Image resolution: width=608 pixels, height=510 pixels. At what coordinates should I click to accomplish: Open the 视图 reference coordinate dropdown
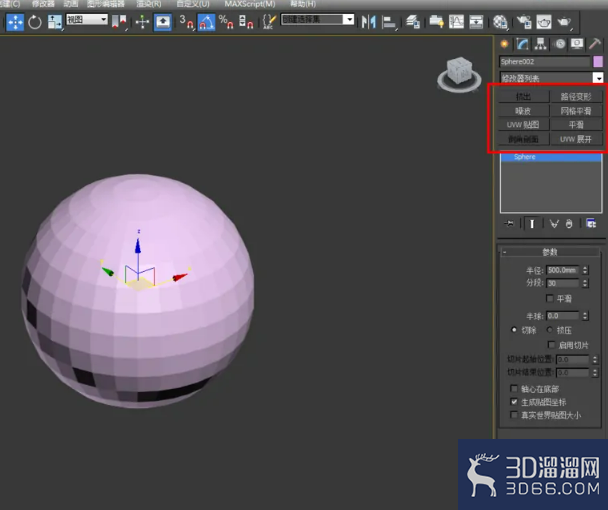87,19
